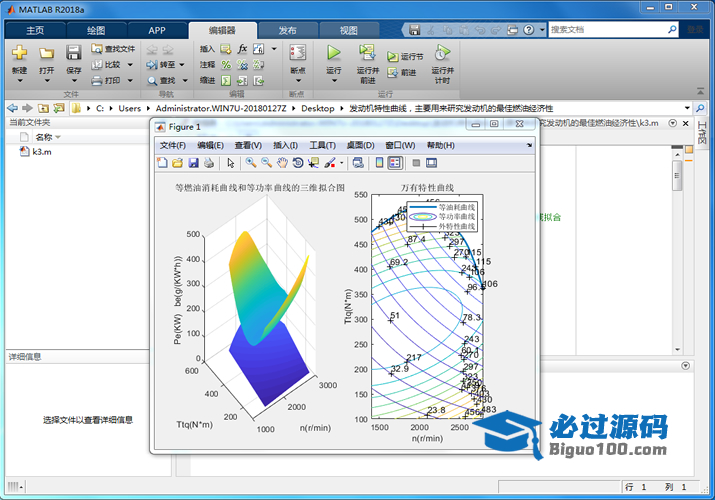Click the green percent comment icon

(226, 65)
